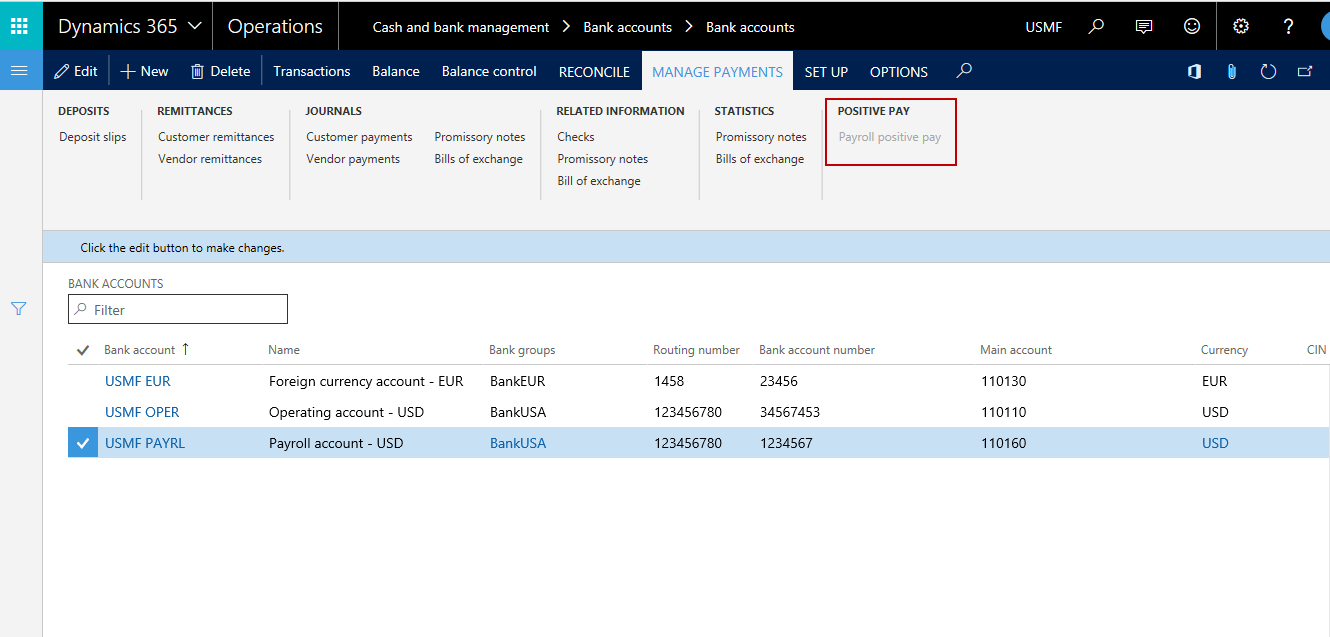This screenshot has height=637, width=1330.
Task: Click main account 110130 cell
Action: [1003, 381]
